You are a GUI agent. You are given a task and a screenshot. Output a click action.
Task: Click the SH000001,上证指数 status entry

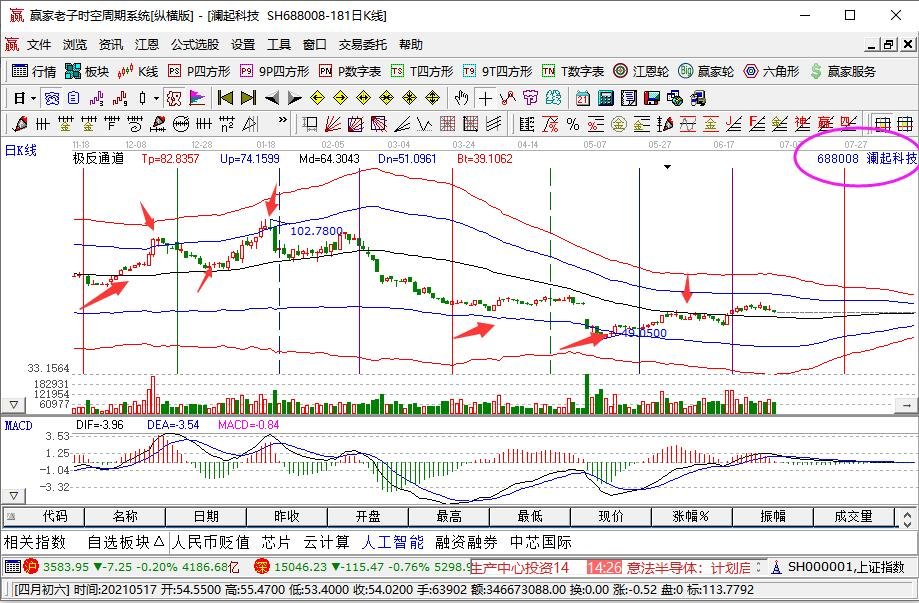pos(840,567)
